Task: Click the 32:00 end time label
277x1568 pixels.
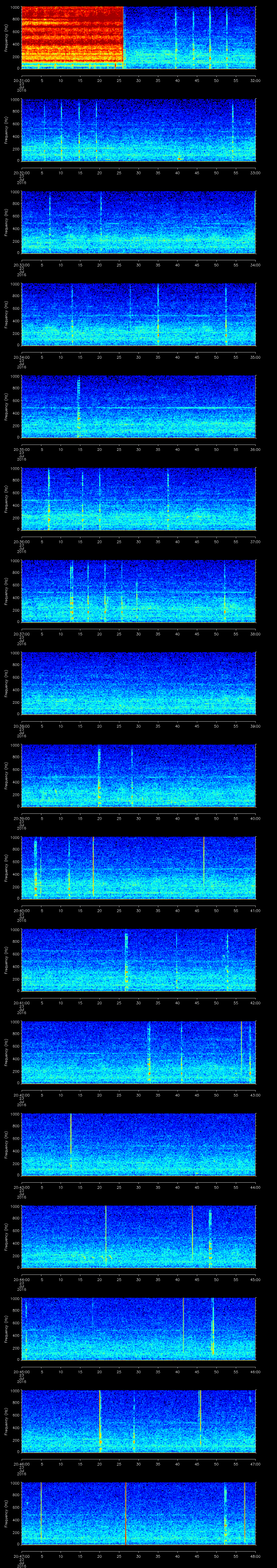Action: pyautogui.click(x=256, y=80)
